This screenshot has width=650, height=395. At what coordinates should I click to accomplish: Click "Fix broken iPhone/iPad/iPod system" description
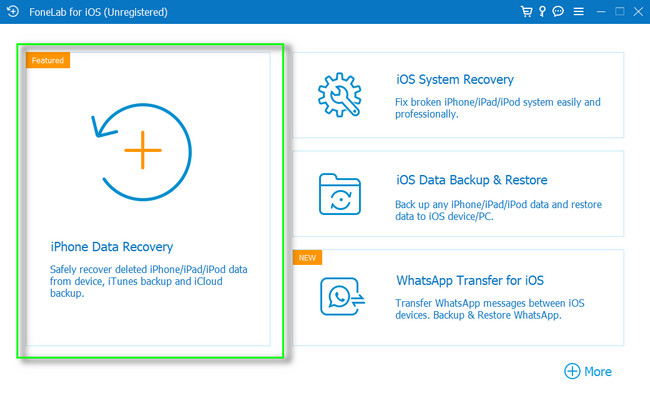click(497, 108)
